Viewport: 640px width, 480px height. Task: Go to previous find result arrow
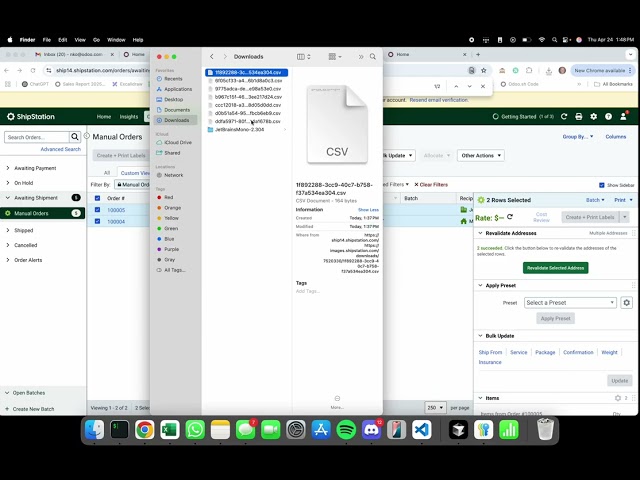point(456,87)
